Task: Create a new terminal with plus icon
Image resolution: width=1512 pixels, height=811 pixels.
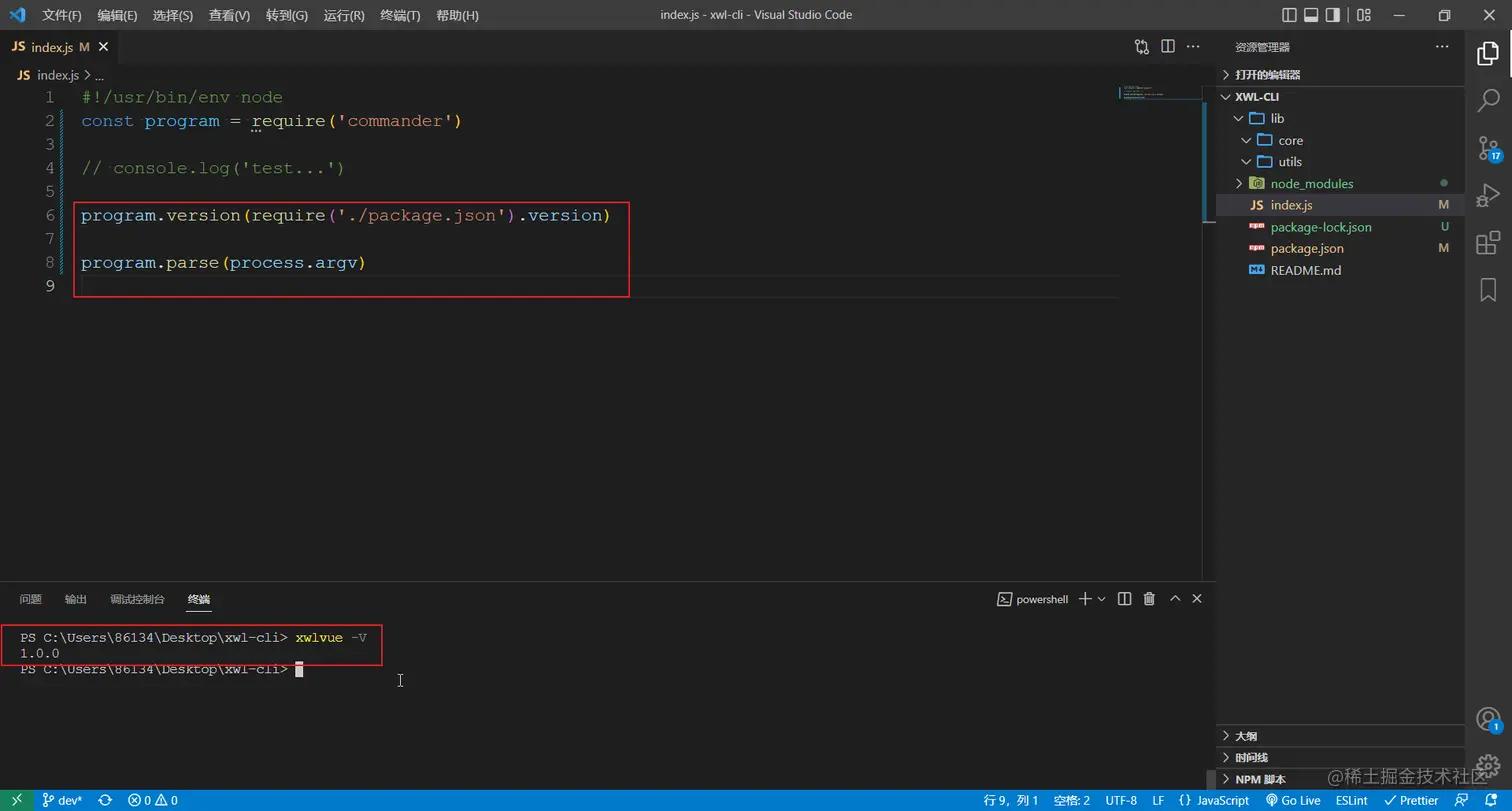Action: [x=1085, y=599]
